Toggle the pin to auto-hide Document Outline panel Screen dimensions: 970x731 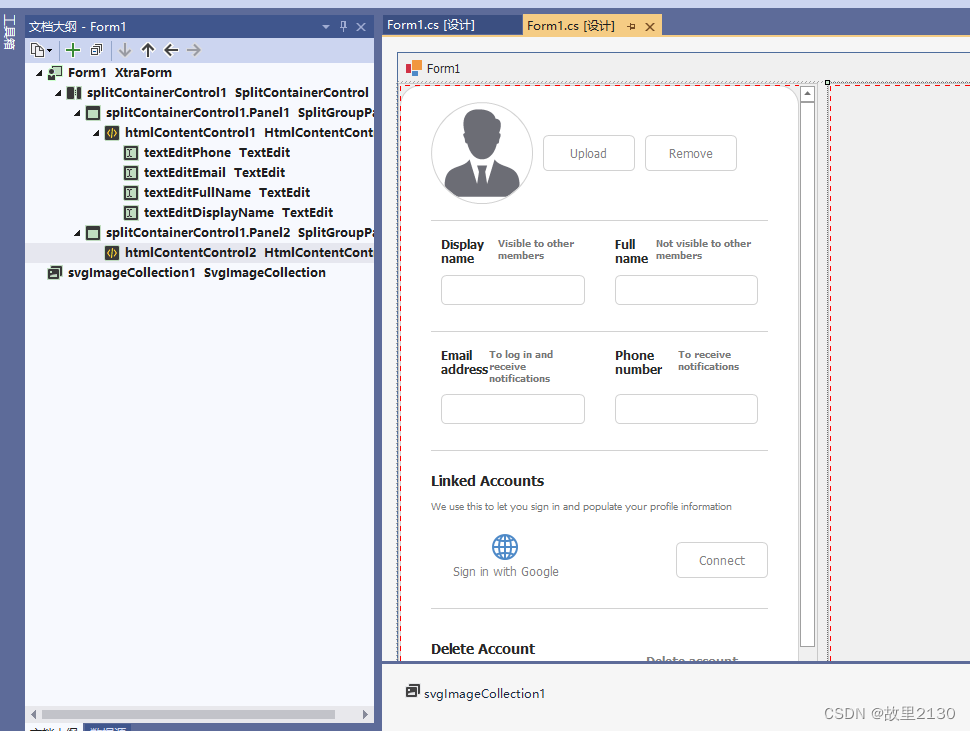click(x=344, y=26)
